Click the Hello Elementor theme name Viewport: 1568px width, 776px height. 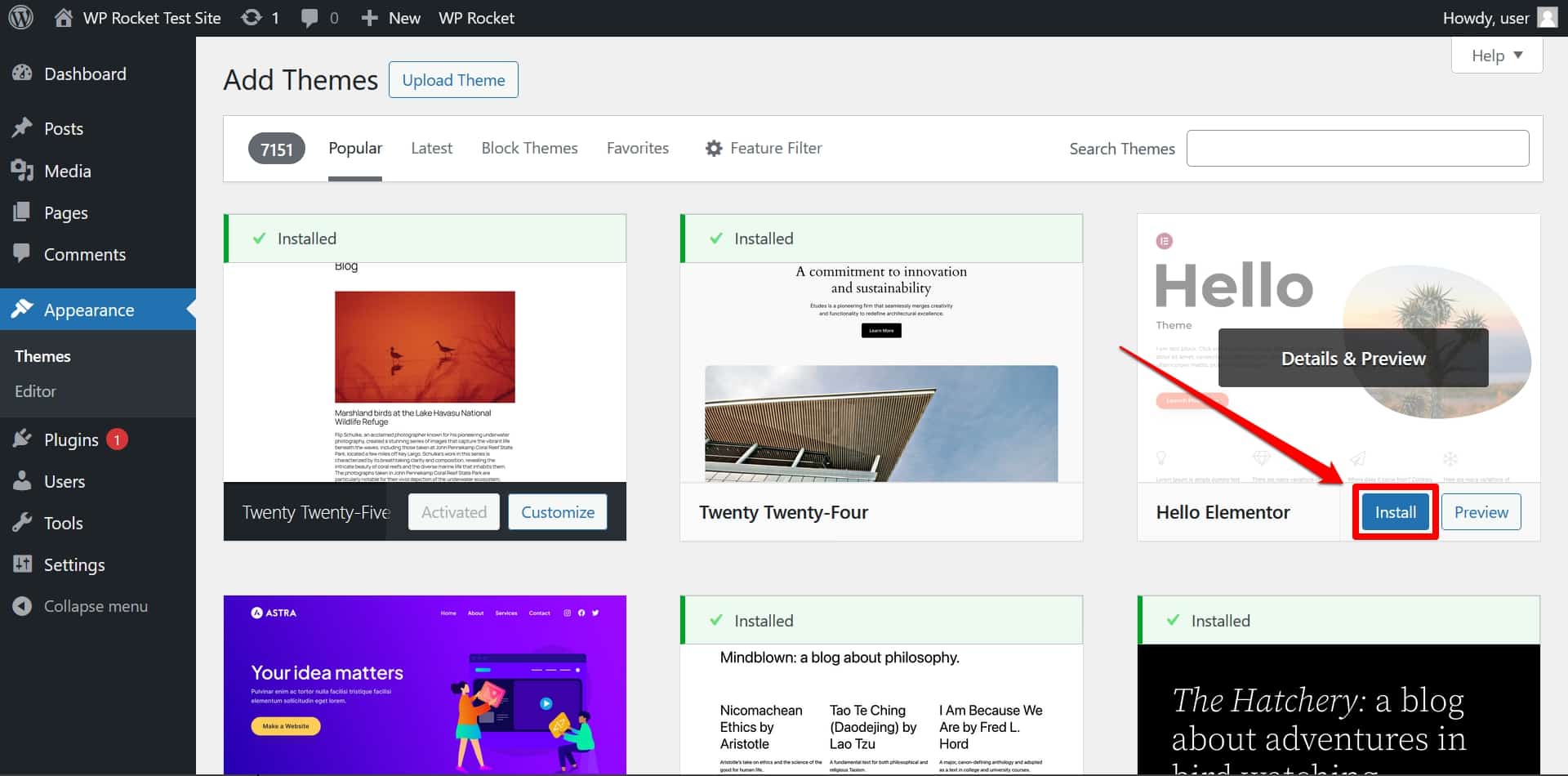click(x=1223, y=512)
